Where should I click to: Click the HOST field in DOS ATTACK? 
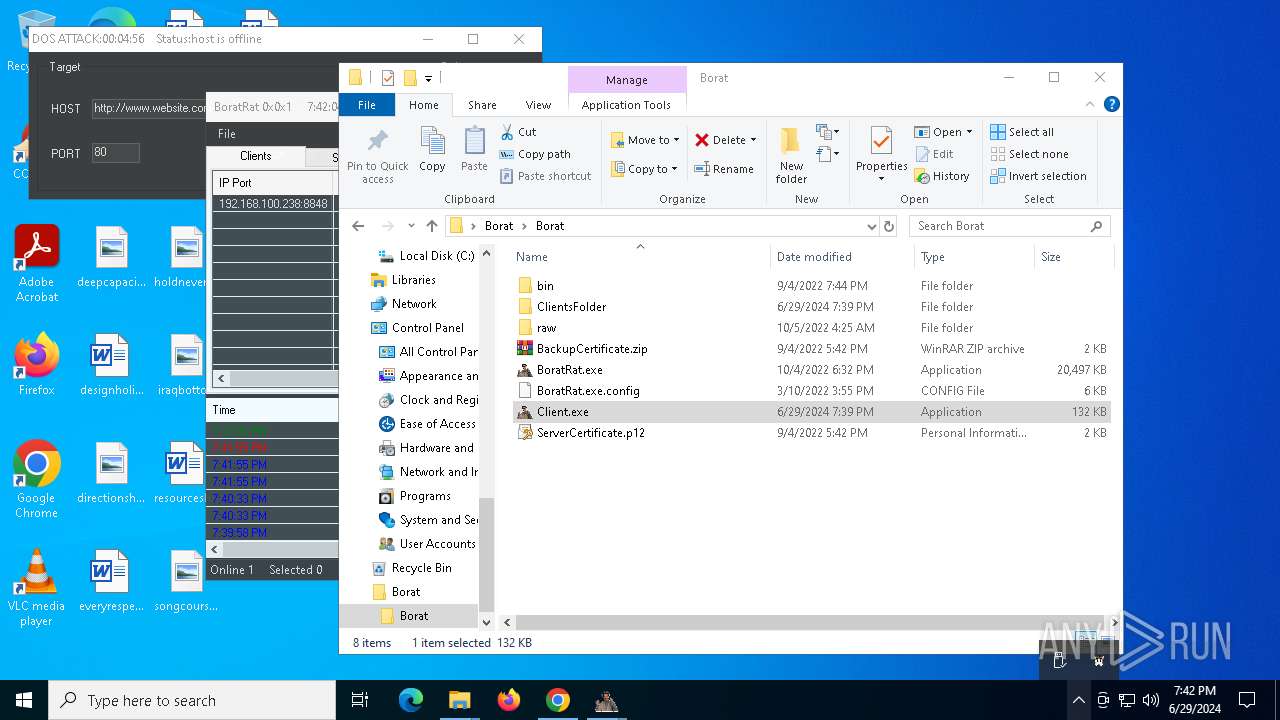click(149, 108)
